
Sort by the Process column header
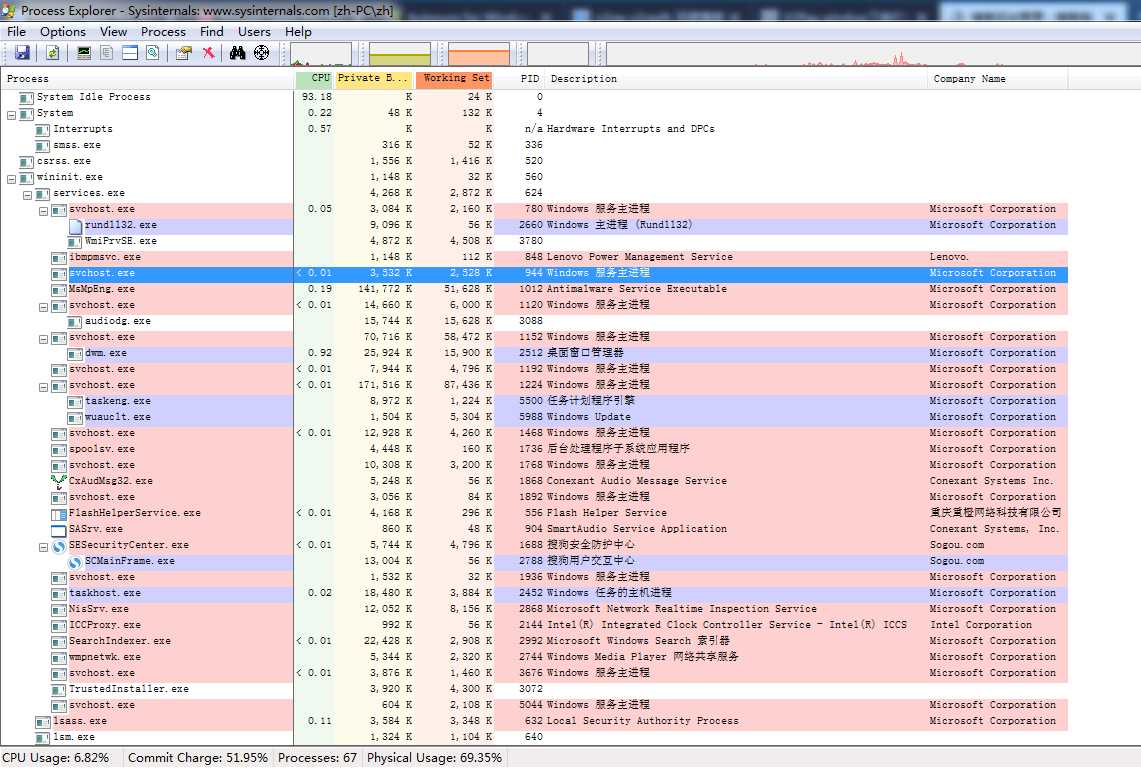click(148, 79)
